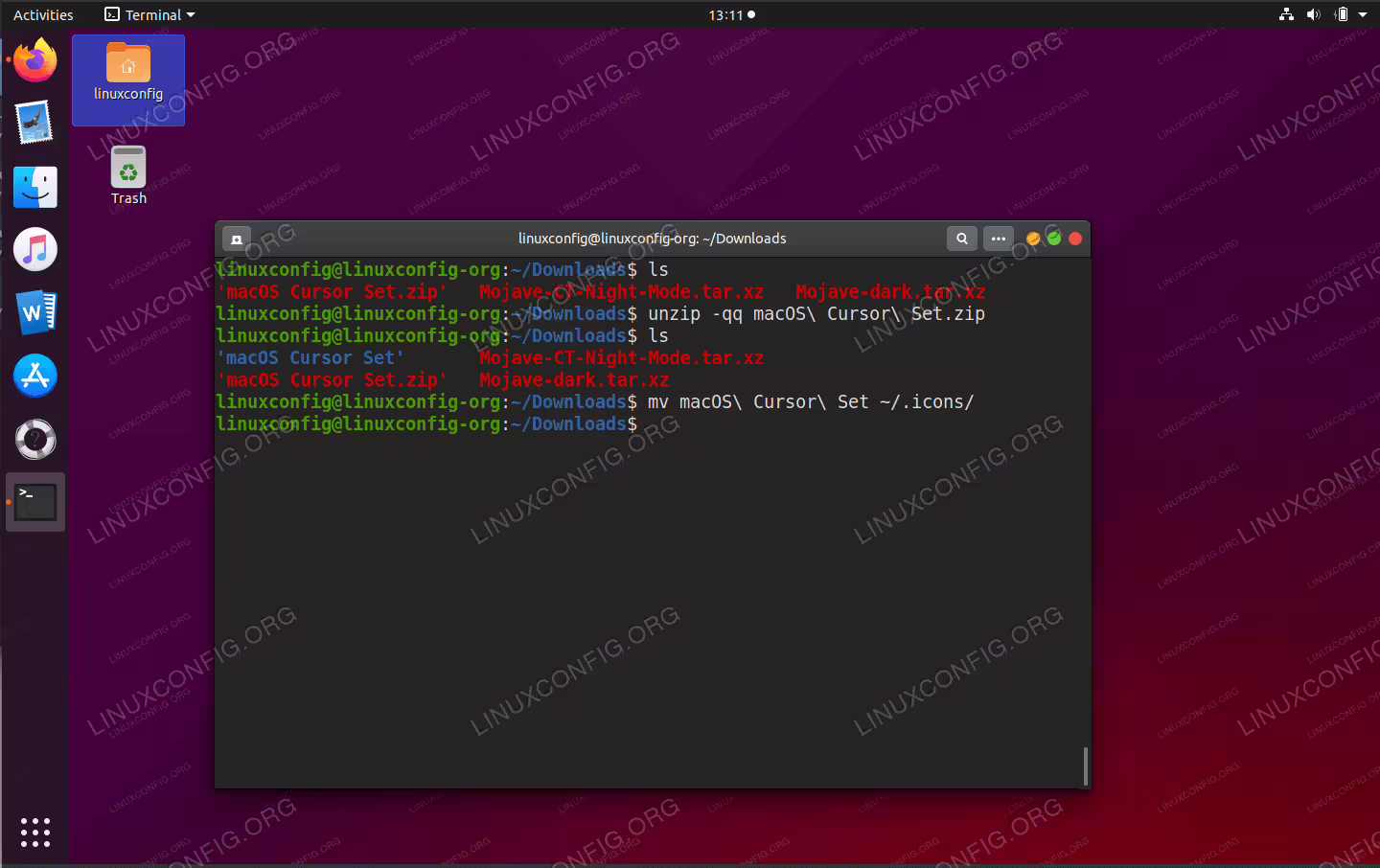Click the terminal title 'linuxconfig@linuxconfig-org: ~/Downloads'

pos(653,239)
